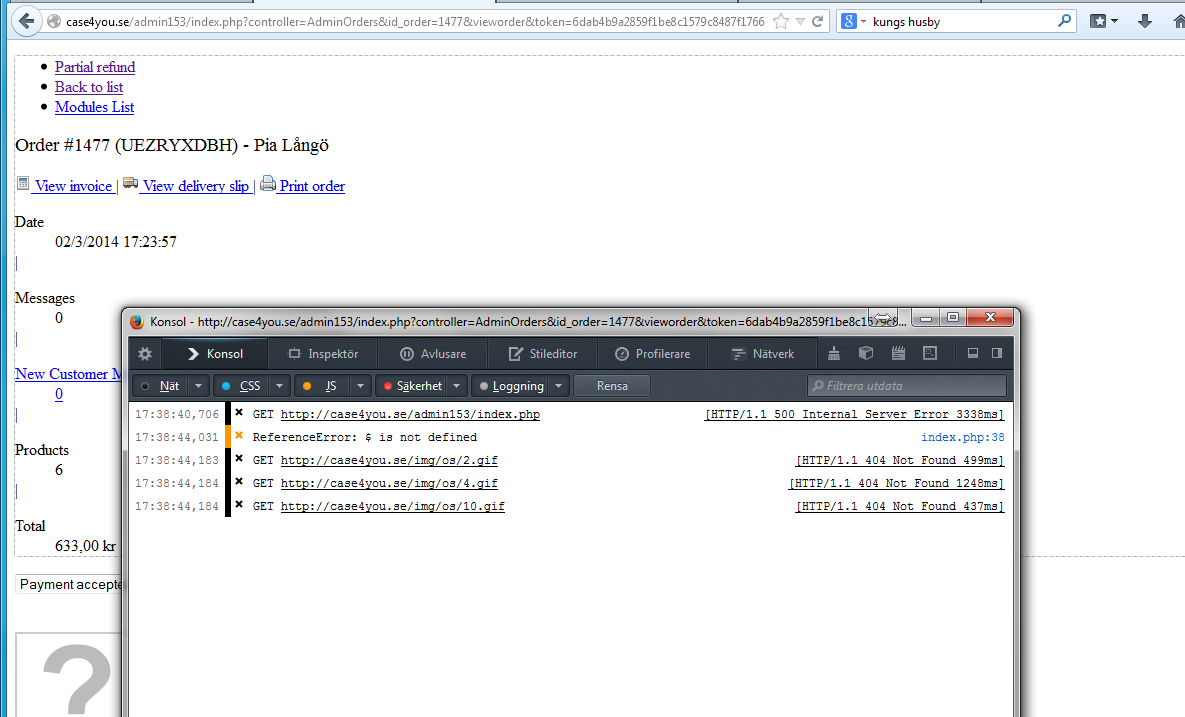The width and height of the screenshot is (1185, 717).
Task: Clear the console with Rensa button
Action: click(x=612, y=386)
